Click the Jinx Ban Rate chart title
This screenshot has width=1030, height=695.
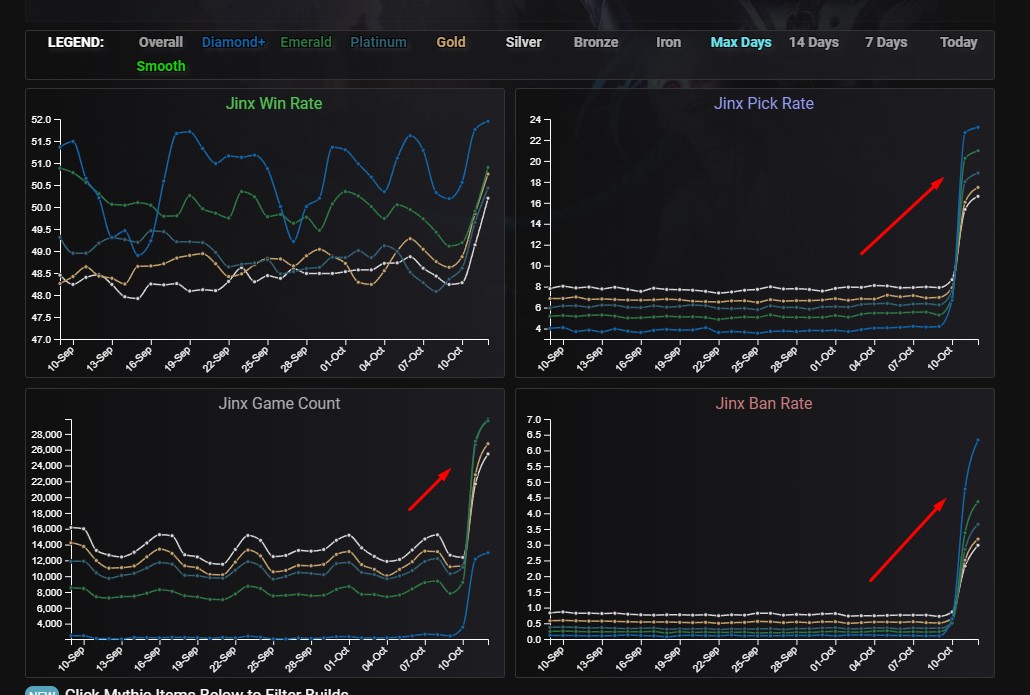coord(763,403)
